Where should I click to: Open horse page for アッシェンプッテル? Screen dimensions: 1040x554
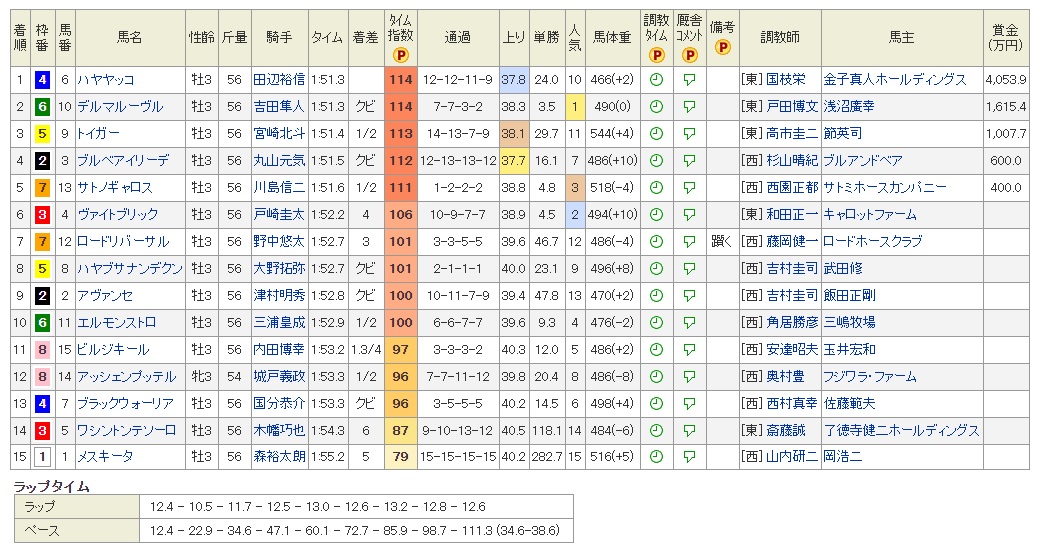127,376
